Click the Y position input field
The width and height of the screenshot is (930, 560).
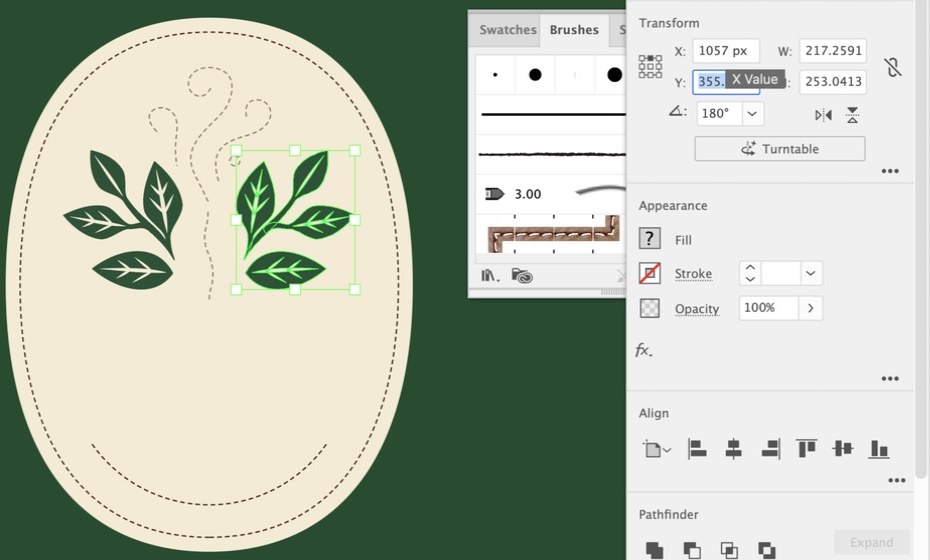point(726,82)
